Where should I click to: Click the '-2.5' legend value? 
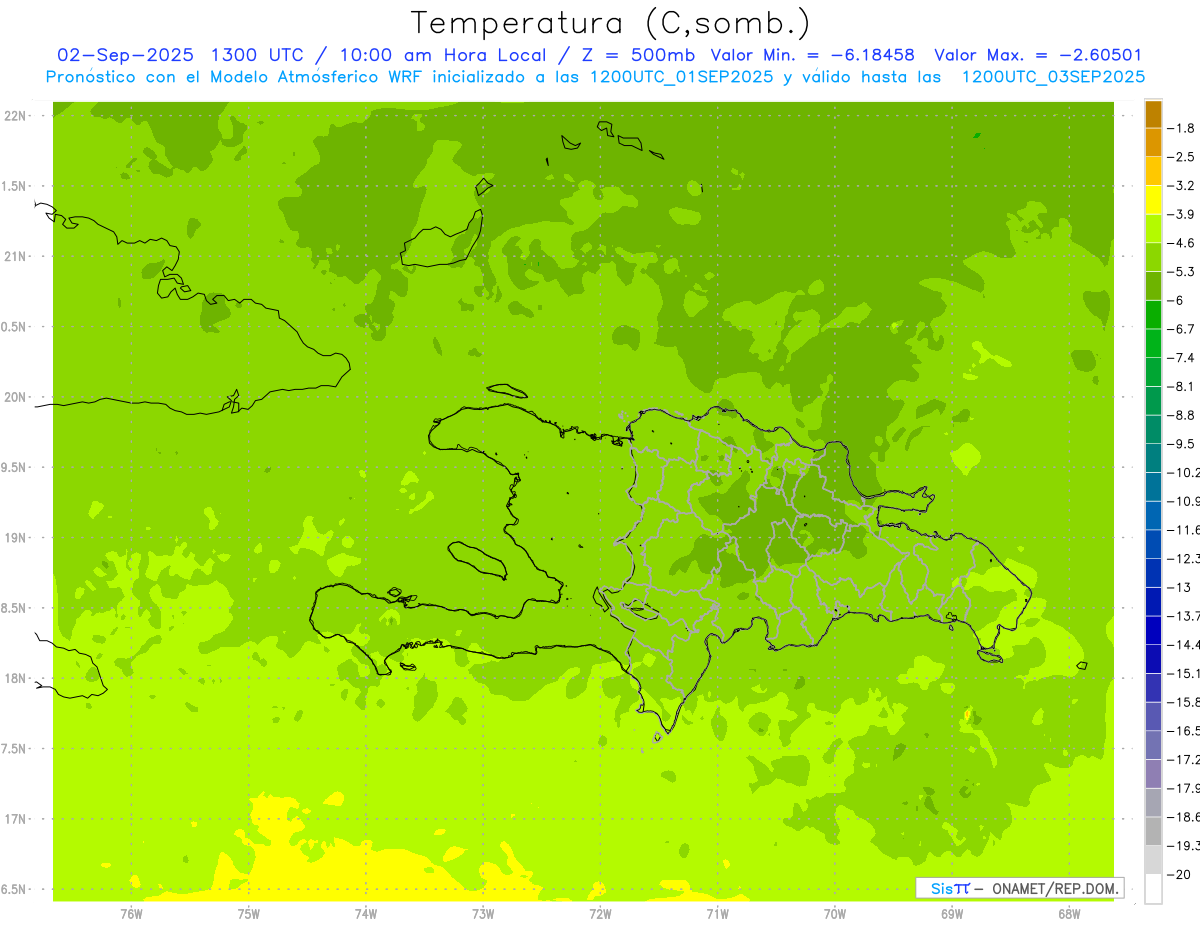[x=1181, y=157]
